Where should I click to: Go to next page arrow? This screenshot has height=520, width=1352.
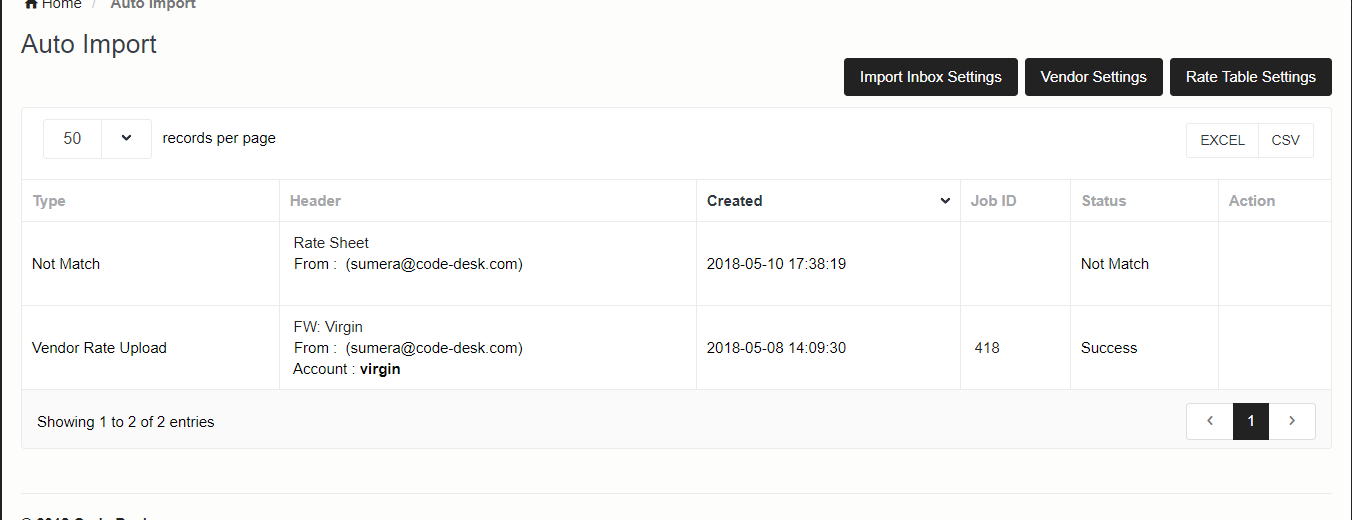pyautogui.click(x=1292, y=421)
